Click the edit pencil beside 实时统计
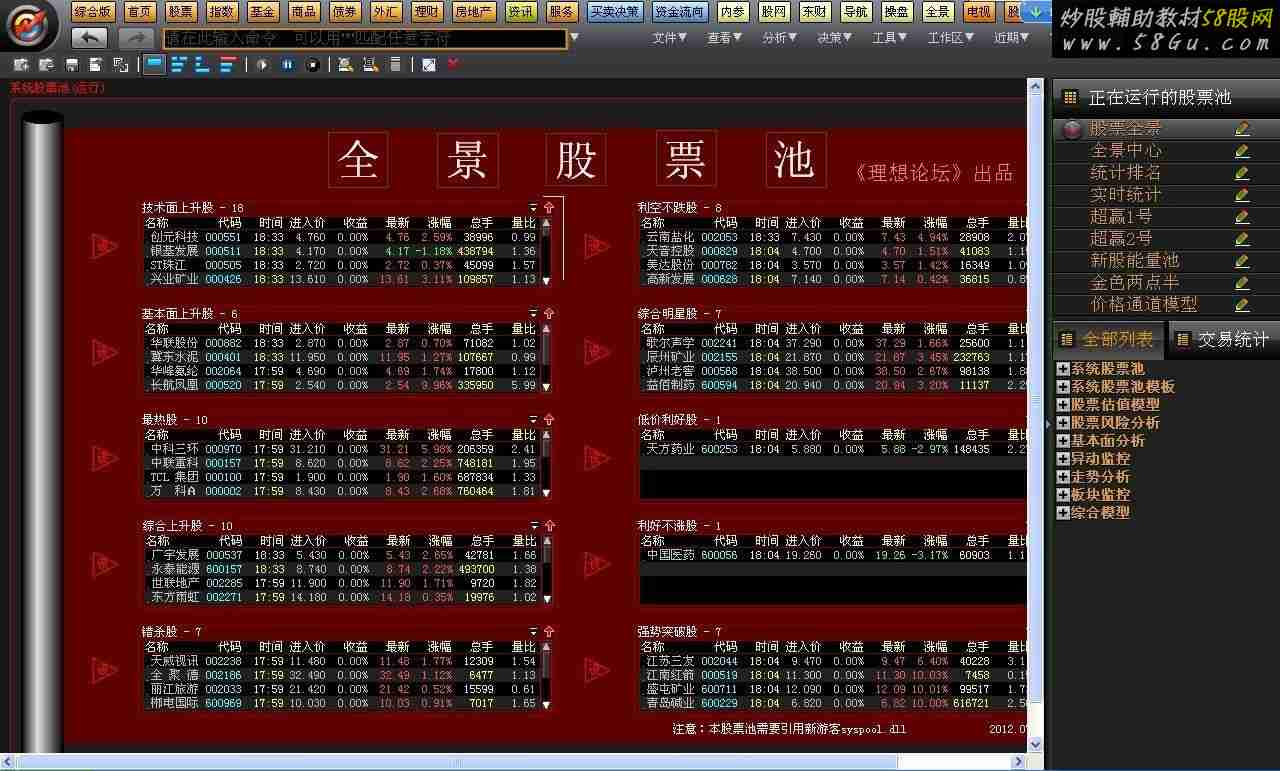The height and width of the screenshot is (771, 1280). pos(1242,195)
